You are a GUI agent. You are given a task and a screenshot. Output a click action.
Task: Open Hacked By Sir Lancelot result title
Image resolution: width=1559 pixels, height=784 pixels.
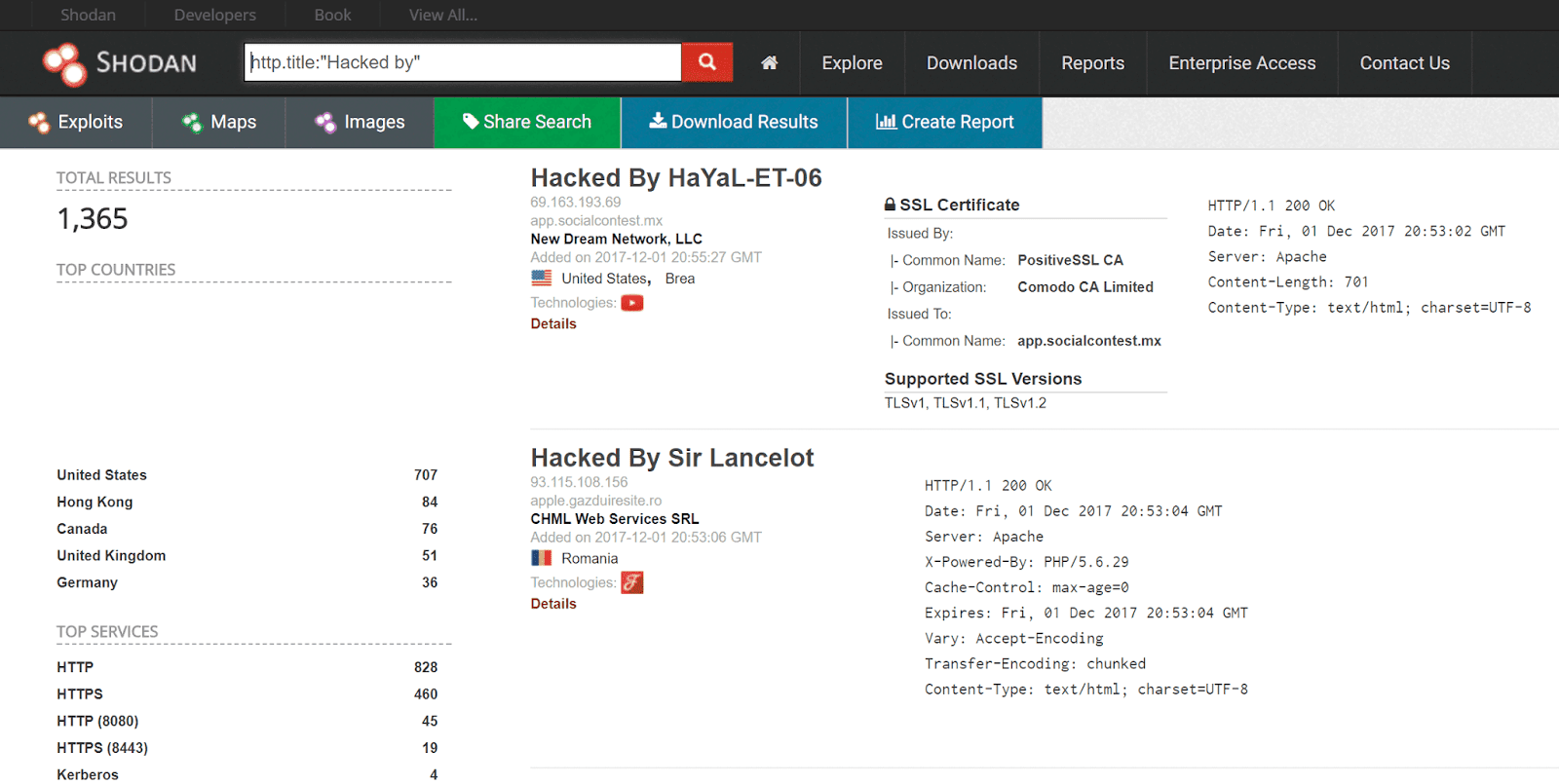click(x=672, y=458)
